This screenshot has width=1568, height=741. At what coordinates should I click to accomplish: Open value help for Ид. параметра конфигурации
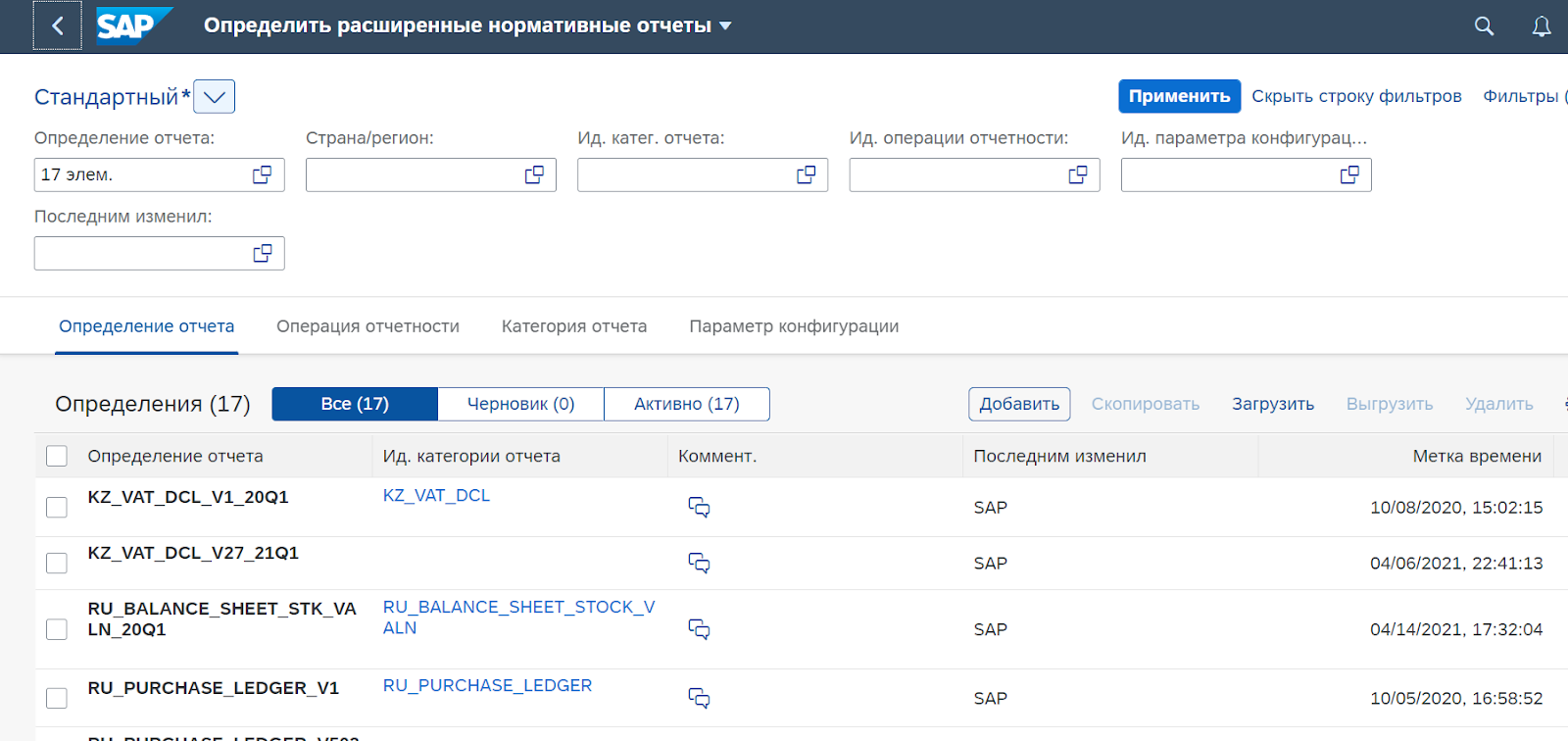1349,174
